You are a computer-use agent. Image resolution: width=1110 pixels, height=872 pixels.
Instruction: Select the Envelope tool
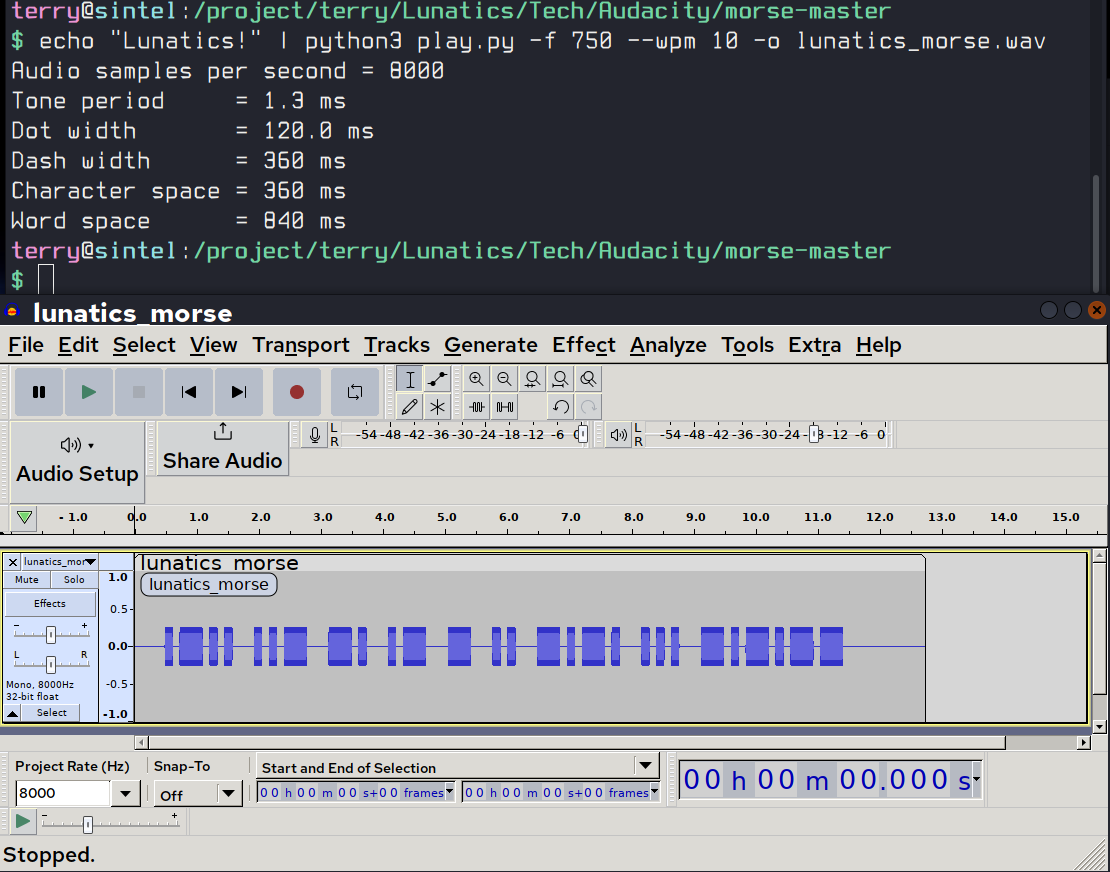point(437,379)
